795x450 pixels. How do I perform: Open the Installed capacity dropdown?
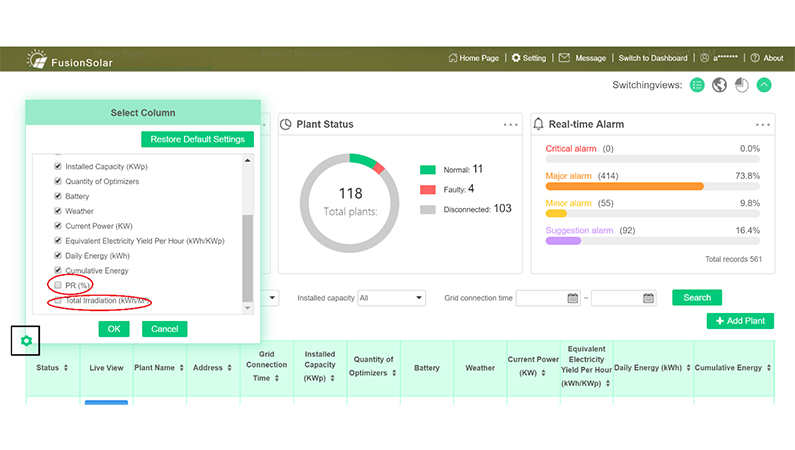click(391, 298)
